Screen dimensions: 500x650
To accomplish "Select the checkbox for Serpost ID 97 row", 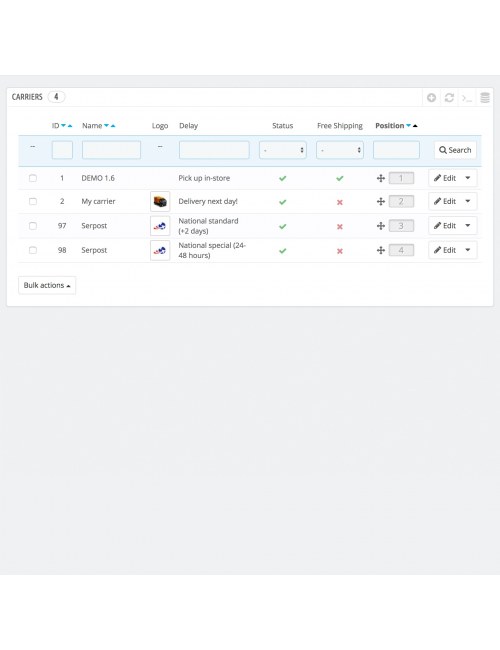I will [x=33, y=226].
